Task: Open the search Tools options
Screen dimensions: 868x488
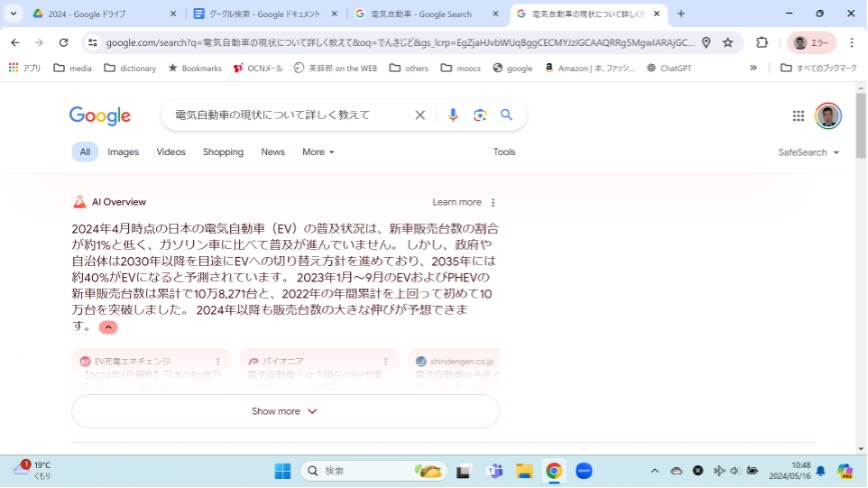Action: click(504, 152)
